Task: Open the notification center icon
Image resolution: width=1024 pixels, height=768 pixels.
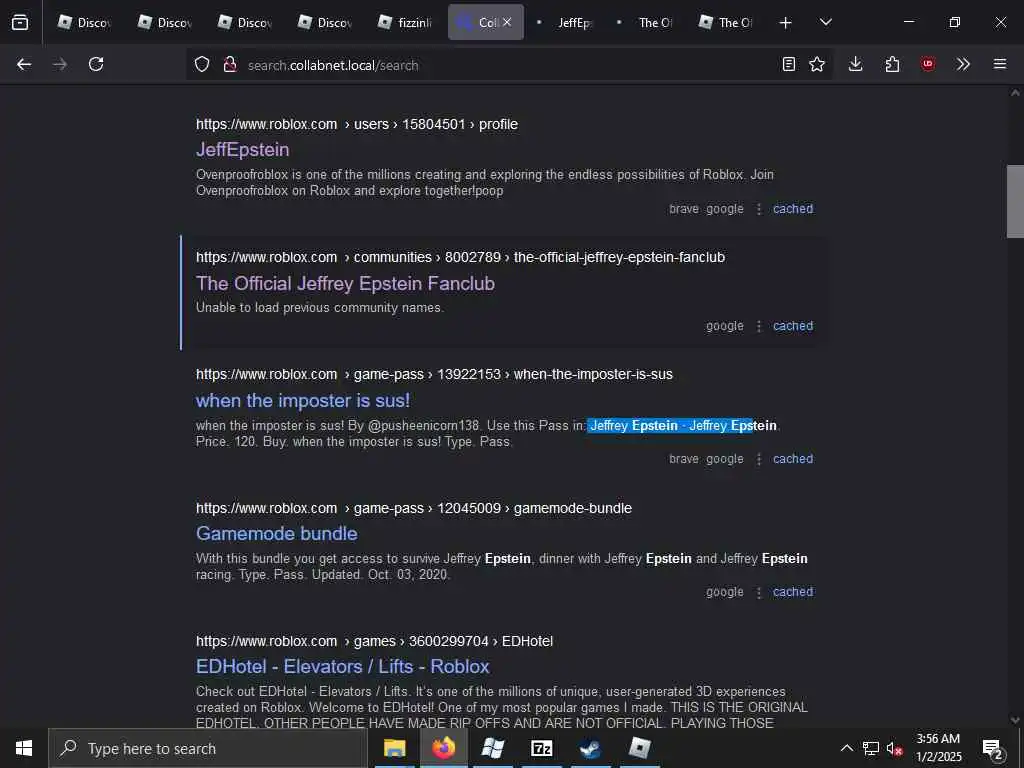Action: pos(992,749)
